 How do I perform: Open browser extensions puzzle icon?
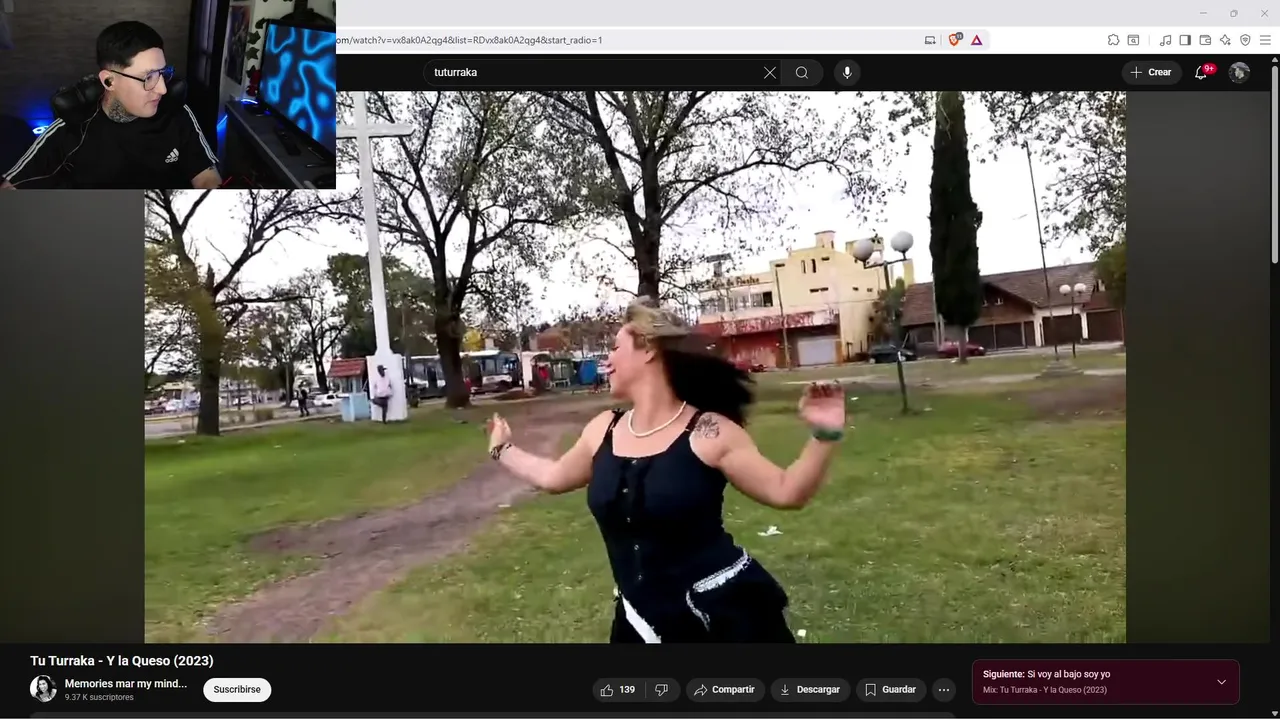(1113, 40)
